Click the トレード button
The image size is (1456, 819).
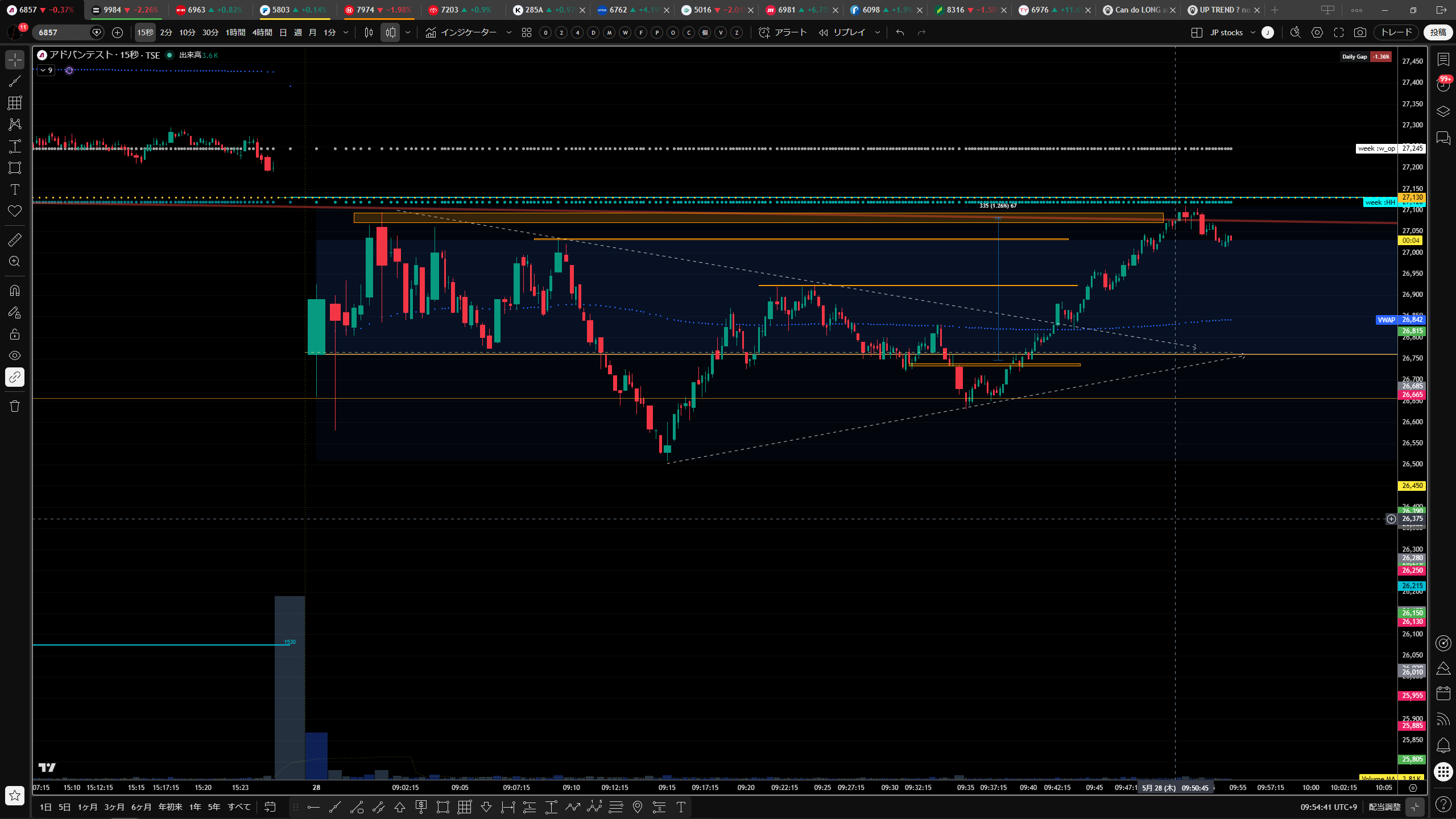(1396, 32)
